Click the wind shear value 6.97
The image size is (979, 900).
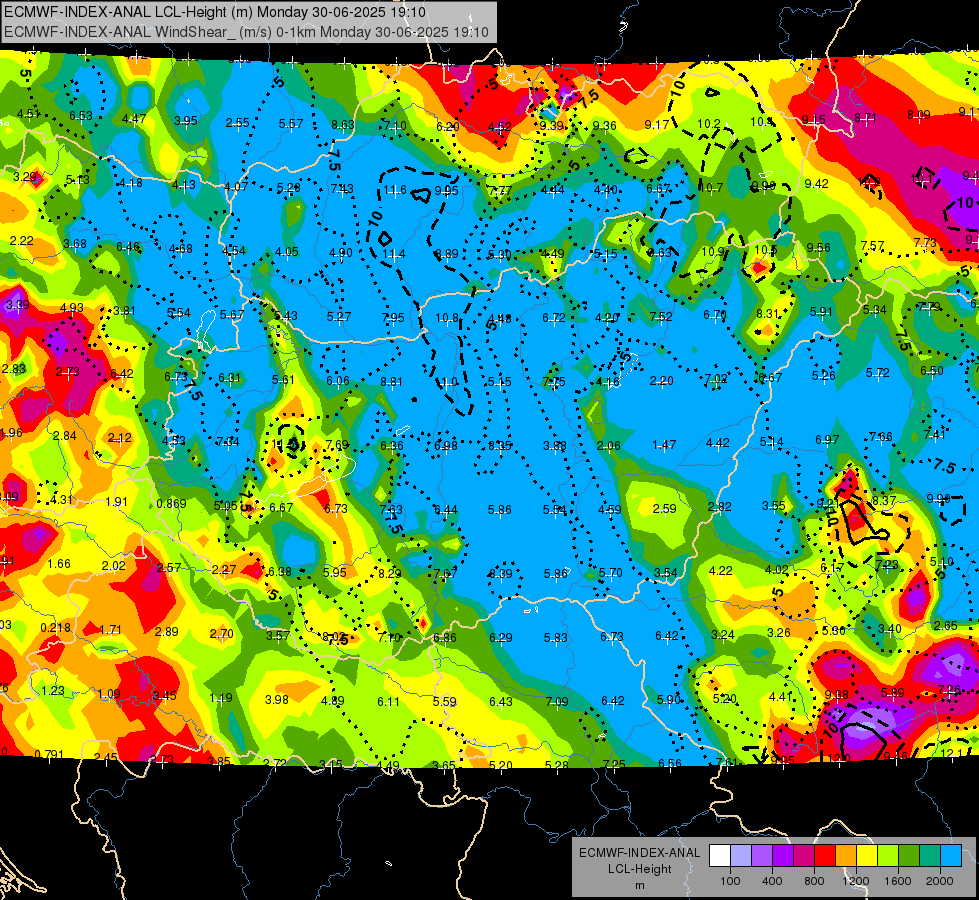[x=827, y=440]
